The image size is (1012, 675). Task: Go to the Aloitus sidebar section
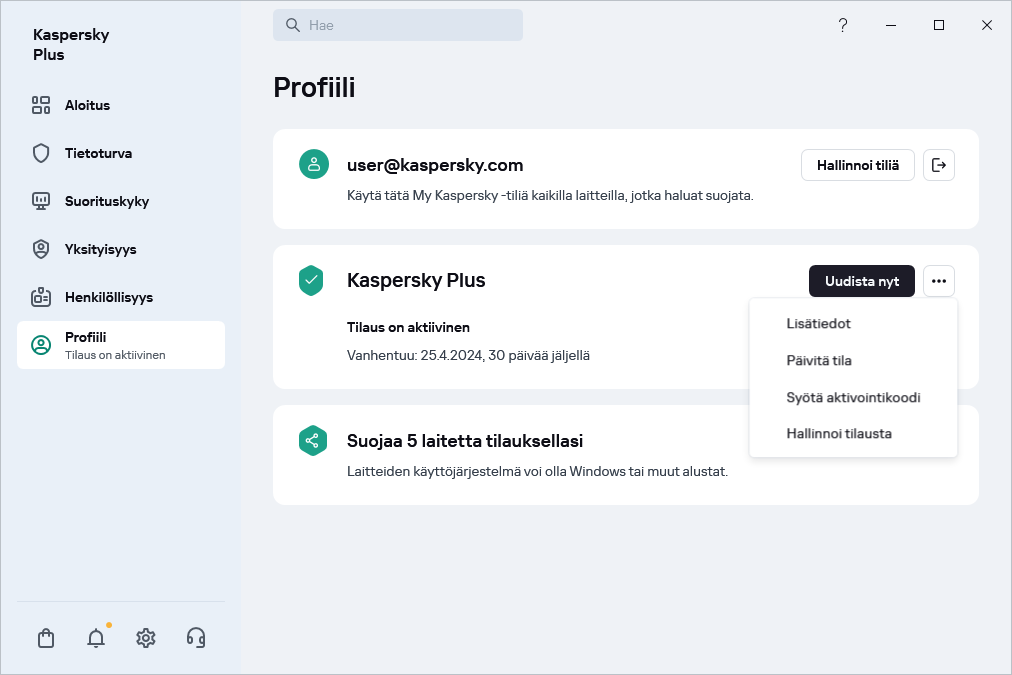(x=87, y=105)
